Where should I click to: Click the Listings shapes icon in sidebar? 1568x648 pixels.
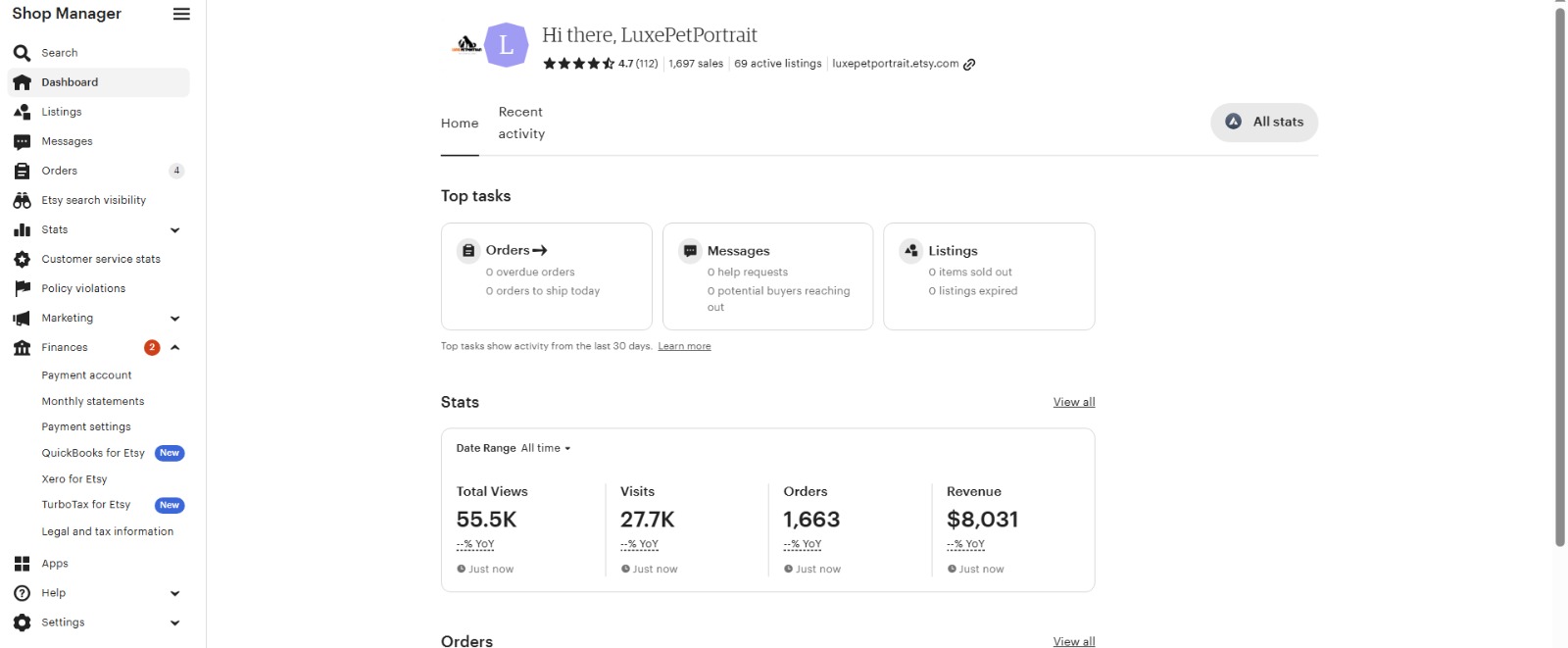[22, 112]
